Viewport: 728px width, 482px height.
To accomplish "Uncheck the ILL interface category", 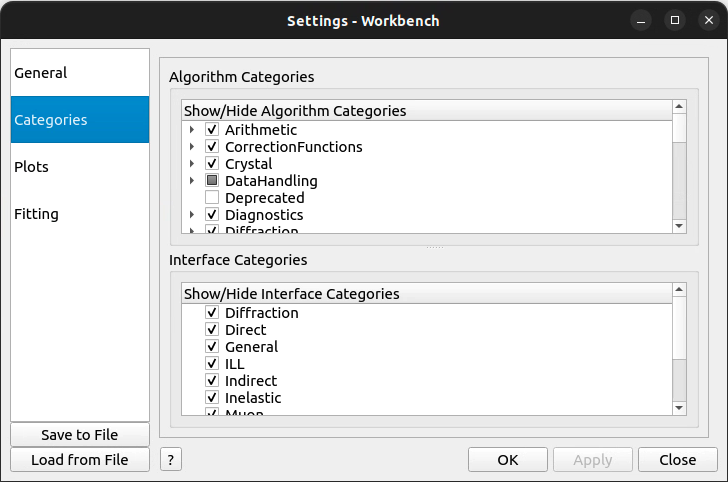I will 212,364.
